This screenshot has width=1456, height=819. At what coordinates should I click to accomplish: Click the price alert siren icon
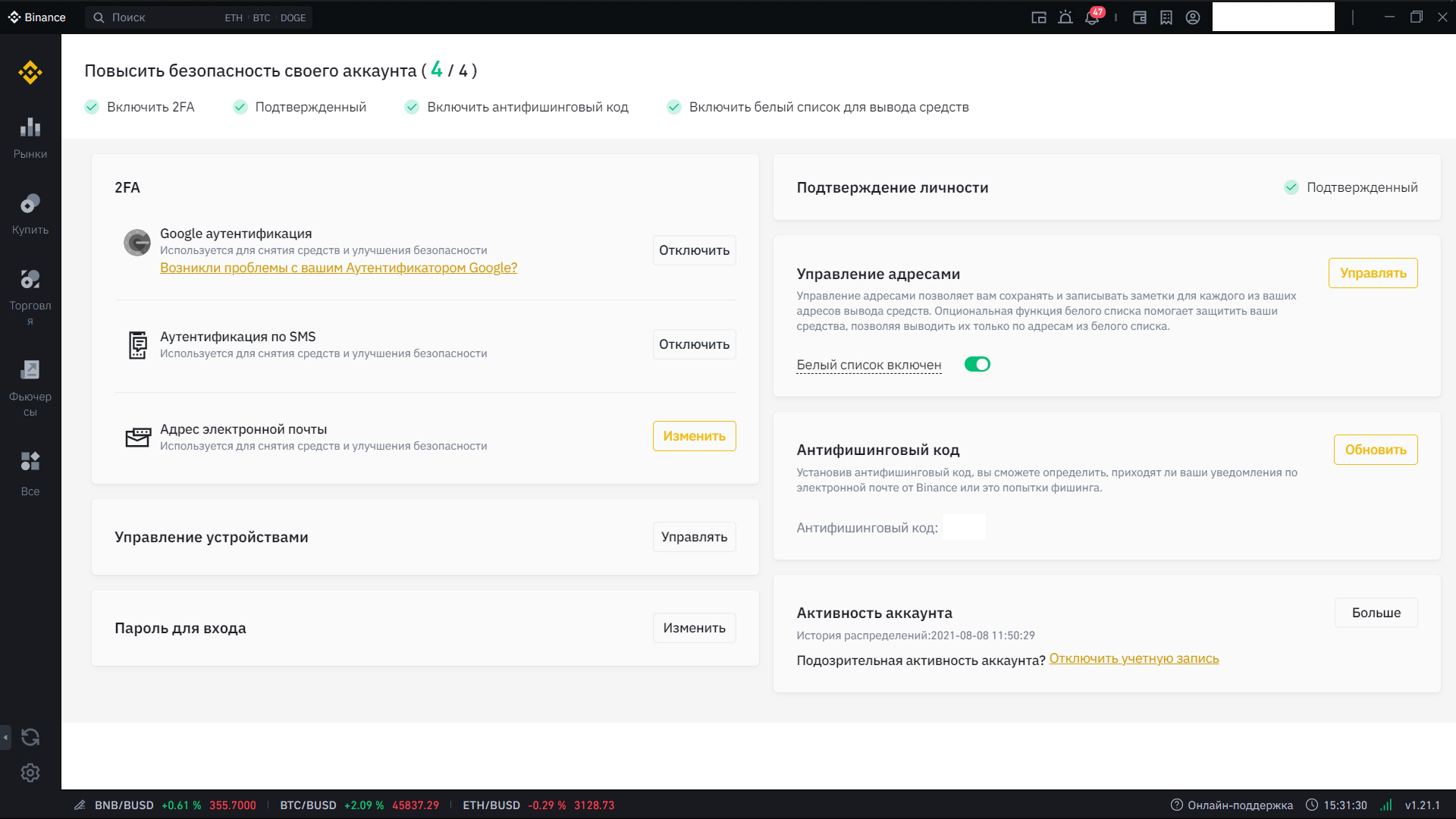[x=1065, y=17]
